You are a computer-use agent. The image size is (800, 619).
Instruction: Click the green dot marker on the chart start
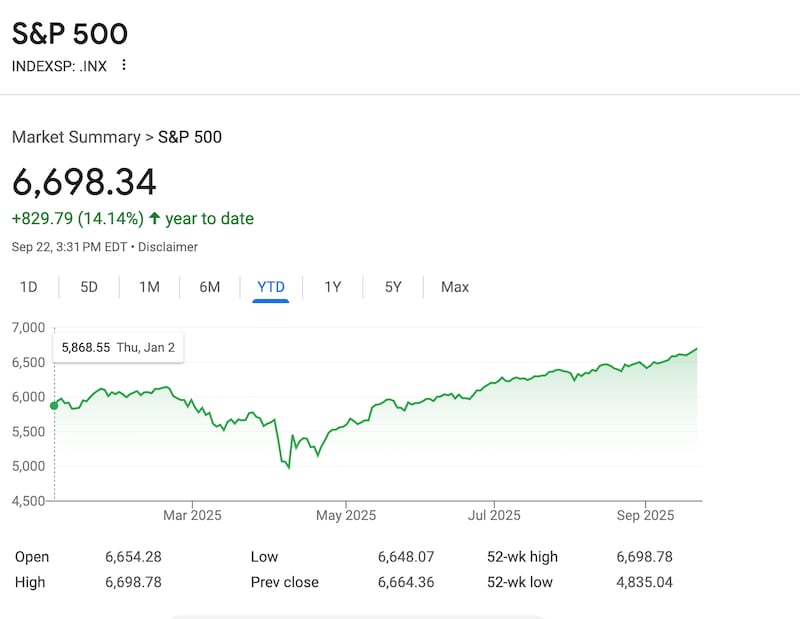pyautogui.click(x=54, y=405)
